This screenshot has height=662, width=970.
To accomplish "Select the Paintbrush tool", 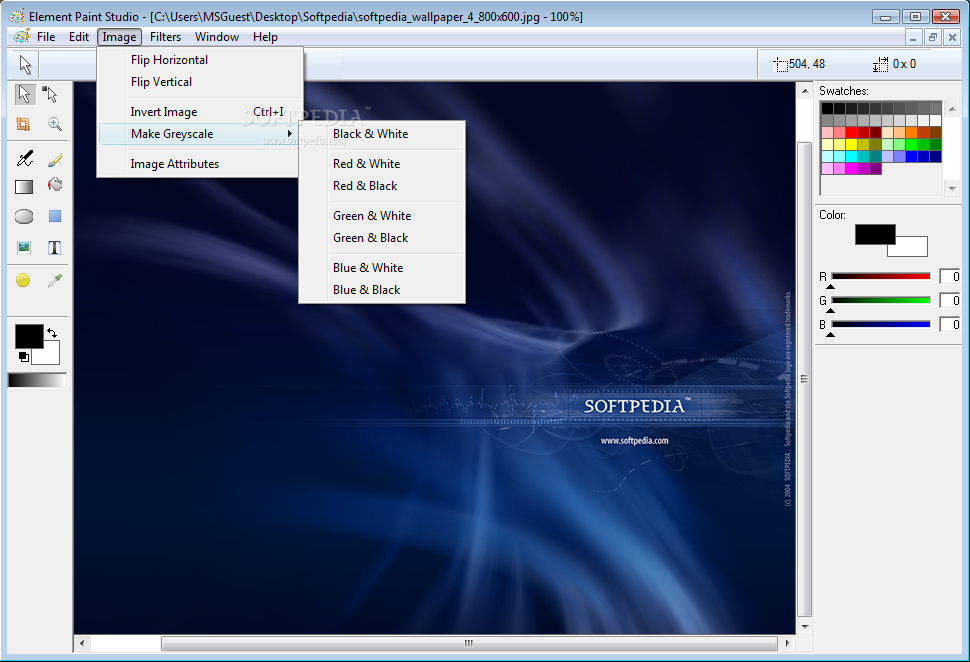I will 54,160.
